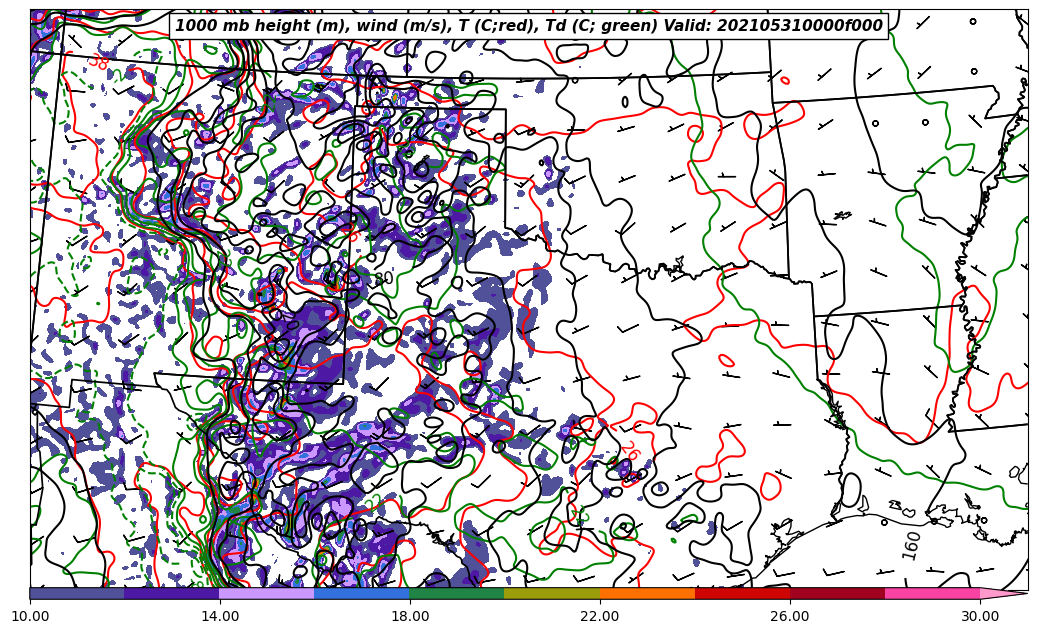Image resolution: width=1037 pixels, height=633 pixels.
Task: Select the 18.00 colorbar tick label
Action: pyautogui.click(x=410, y=616)
